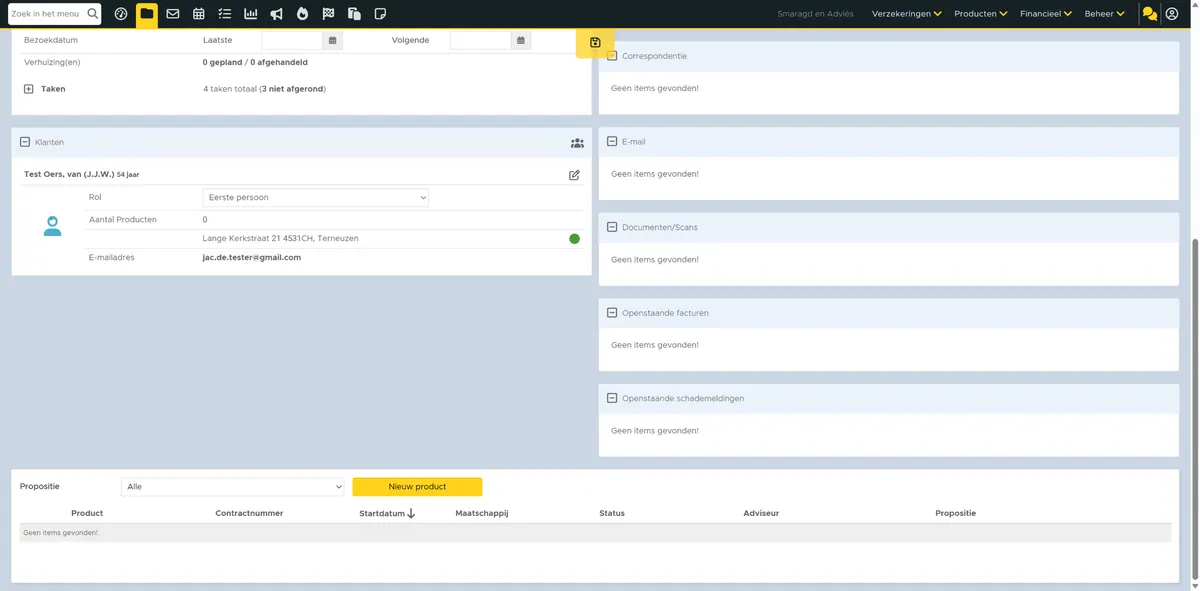Open the Rol dropdown showing Eerste persoon
Image resolution: width=1200 pixels, height=591 pixels.
316,198
